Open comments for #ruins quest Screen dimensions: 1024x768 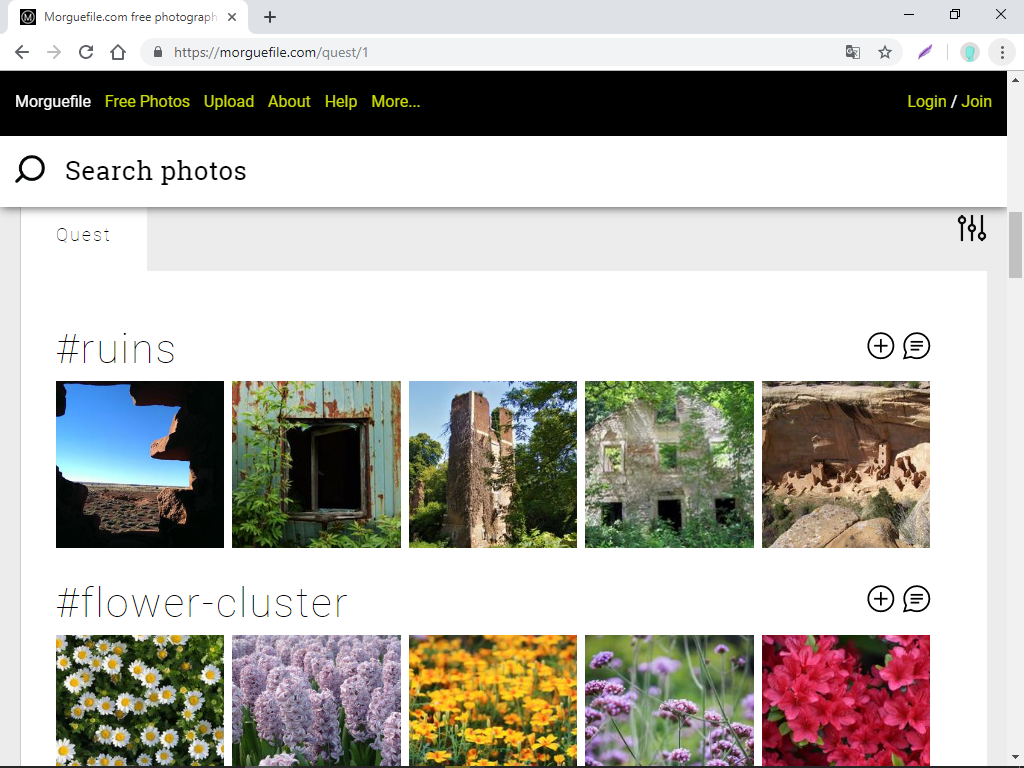916,345
